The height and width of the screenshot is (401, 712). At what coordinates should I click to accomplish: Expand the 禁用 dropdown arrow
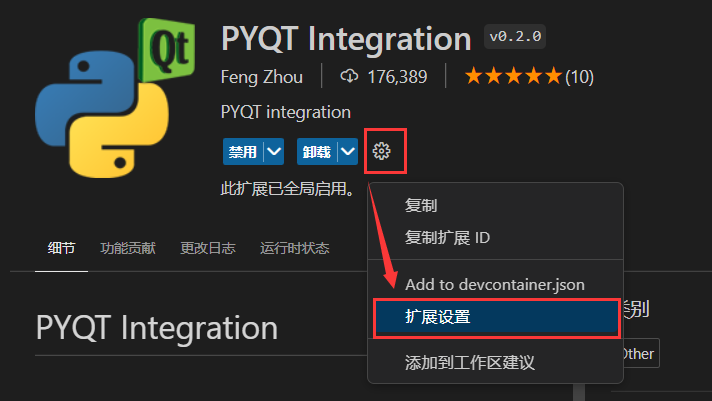274,151
